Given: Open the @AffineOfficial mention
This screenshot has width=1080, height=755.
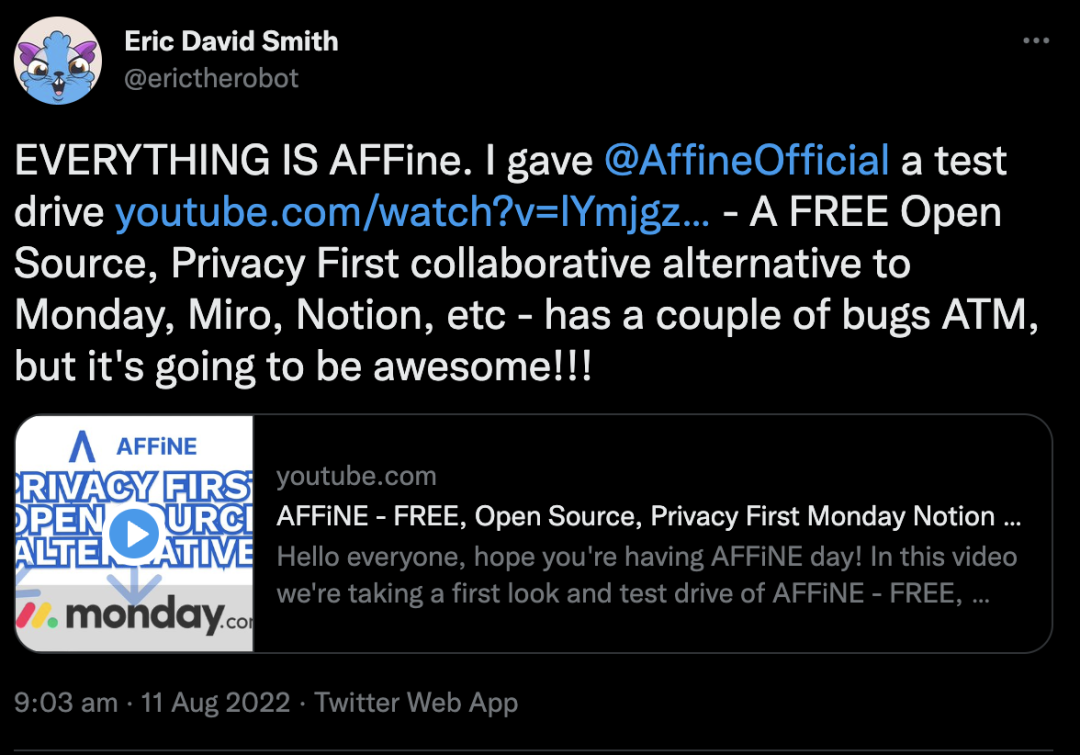Looking at the screenshot, I should tap(746, 161).
